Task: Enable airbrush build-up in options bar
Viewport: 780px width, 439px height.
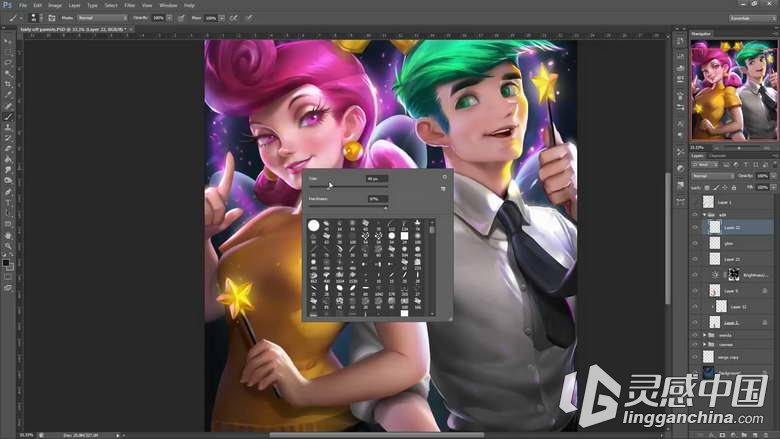Action: pyautogui.click(x=233, y=18)
